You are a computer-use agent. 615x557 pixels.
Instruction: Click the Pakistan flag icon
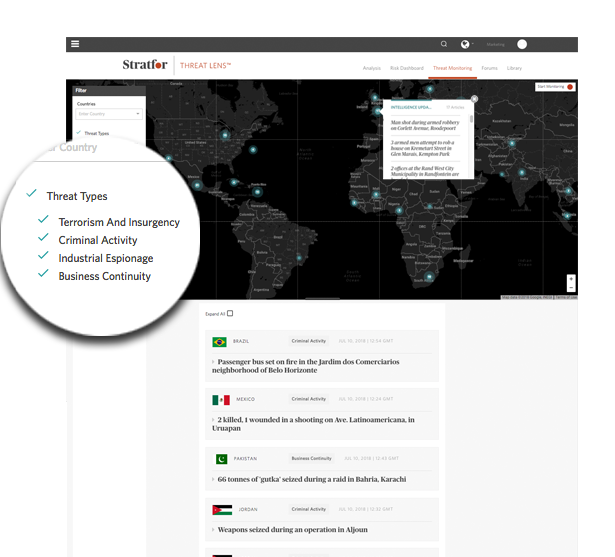coord(222,459)
